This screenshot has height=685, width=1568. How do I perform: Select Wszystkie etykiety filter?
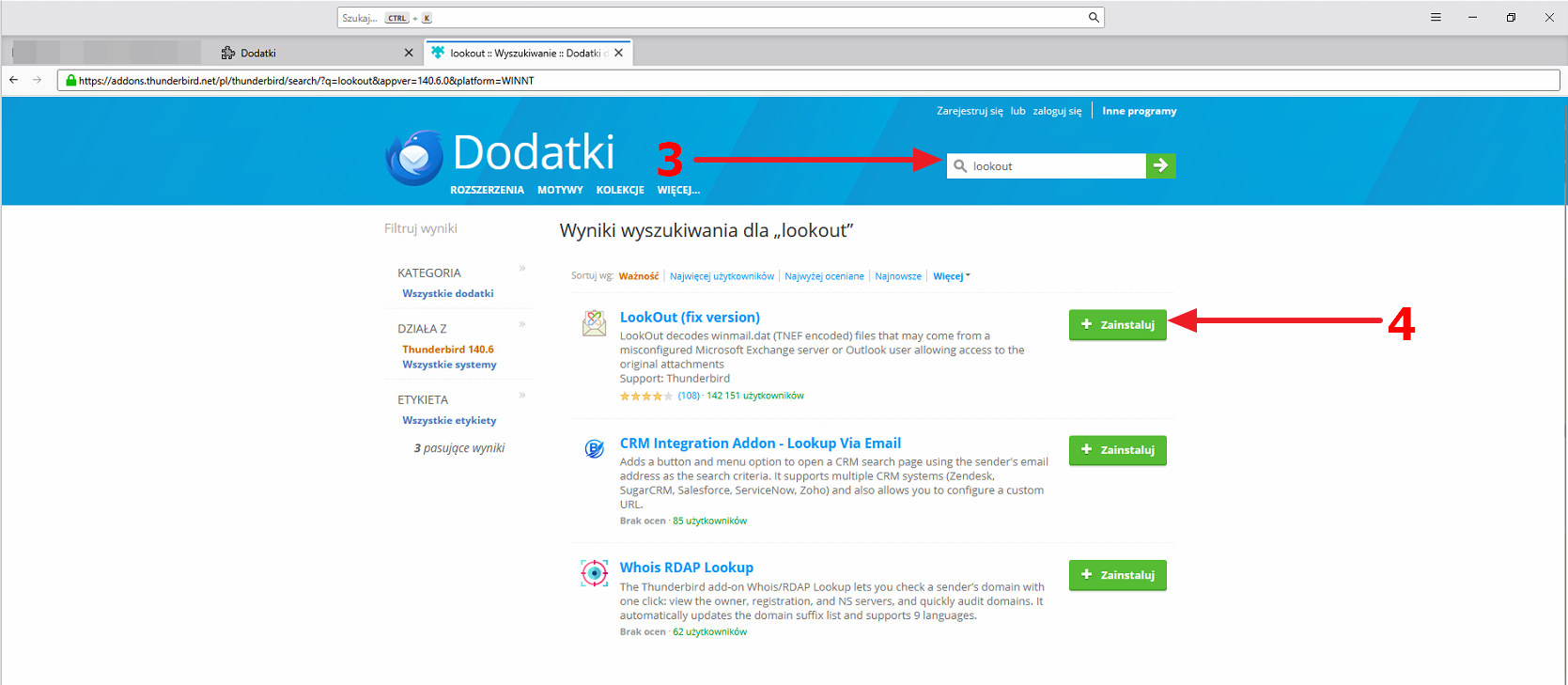(x=449, y=420)
